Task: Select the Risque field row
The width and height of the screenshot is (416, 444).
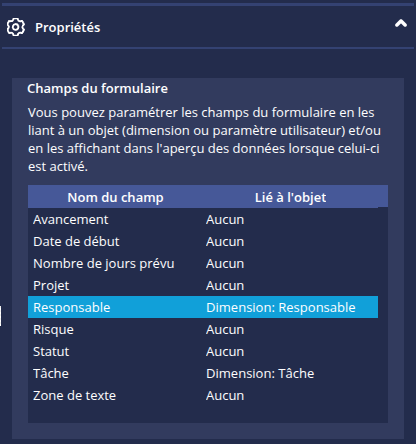Action: (203, 329)
